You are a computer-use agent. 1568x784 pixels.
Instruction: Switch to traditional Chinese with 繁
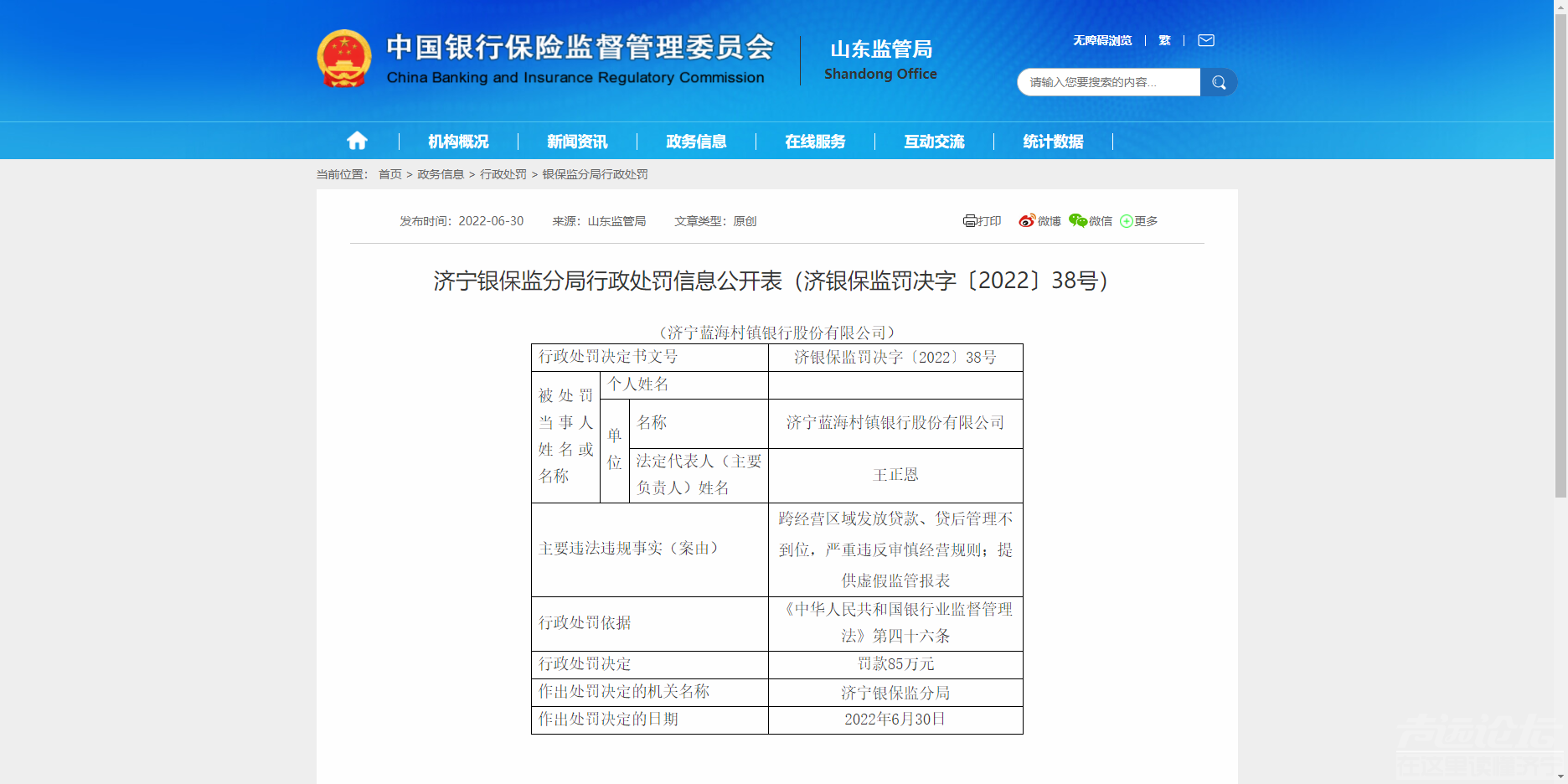[1164, 40]
